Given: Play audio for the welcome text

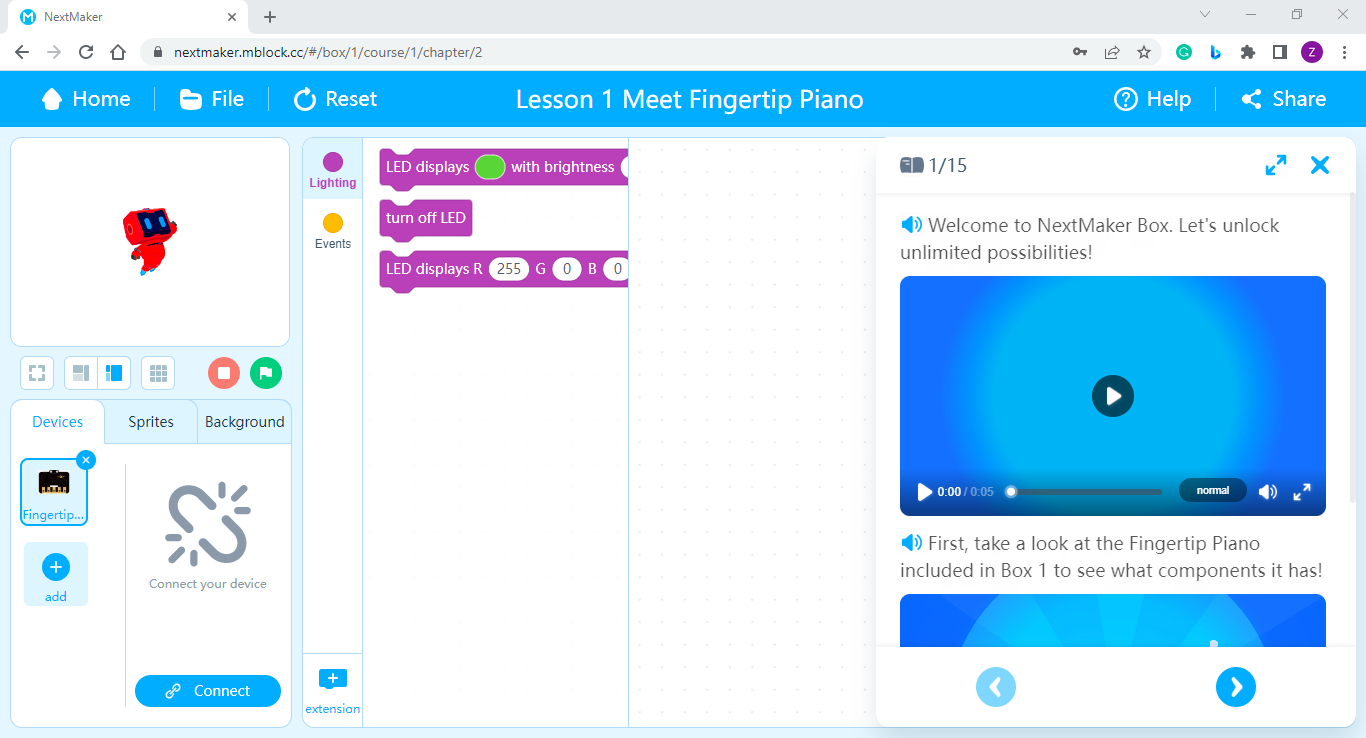Looking at the screenshot, I should [x=911, y=225].
